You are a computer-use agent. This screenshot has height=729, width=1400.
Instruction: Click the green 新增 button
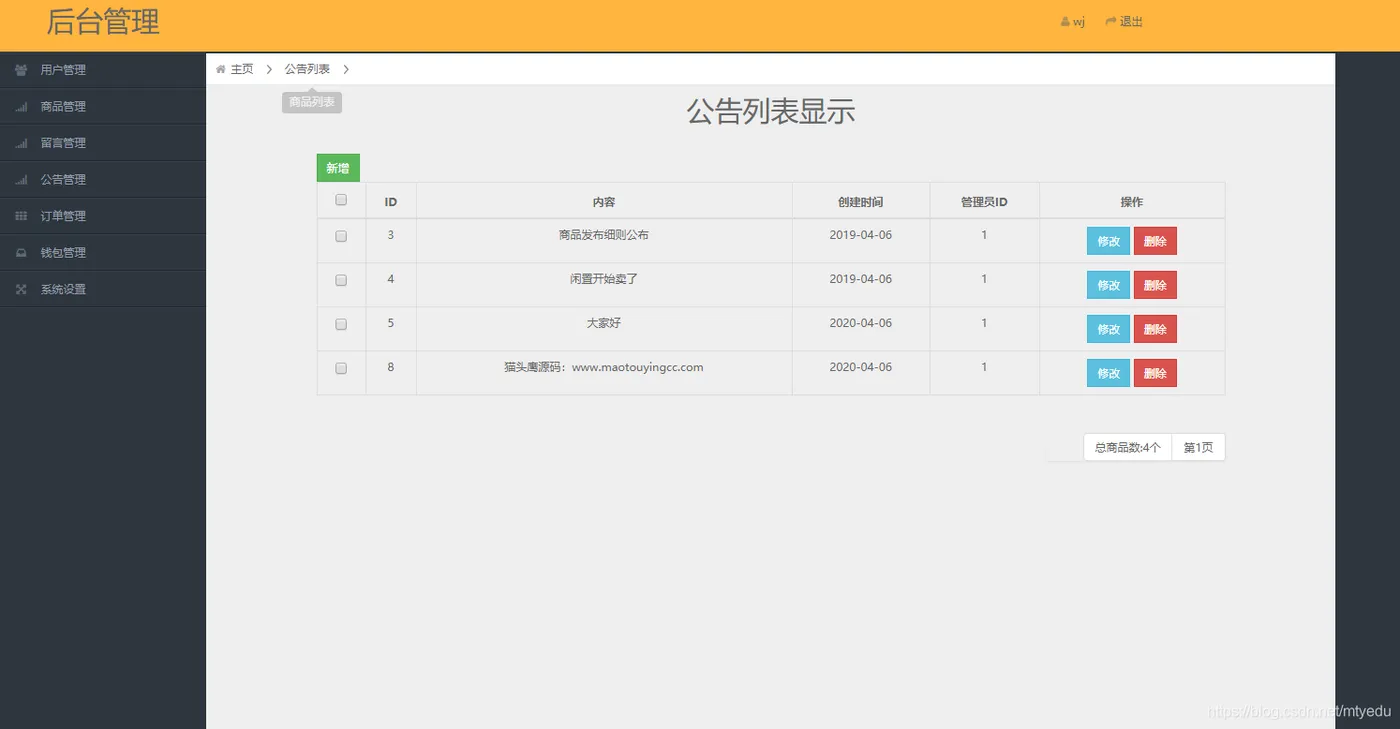(x=338, y=168)
